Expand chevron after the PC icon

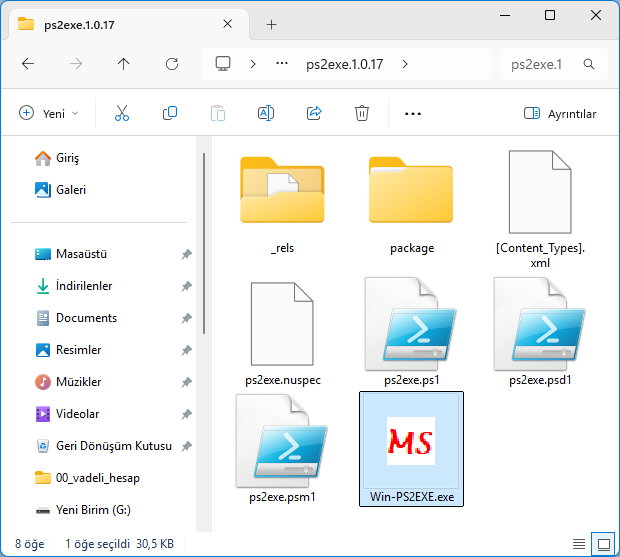click(x=253, y=64)
